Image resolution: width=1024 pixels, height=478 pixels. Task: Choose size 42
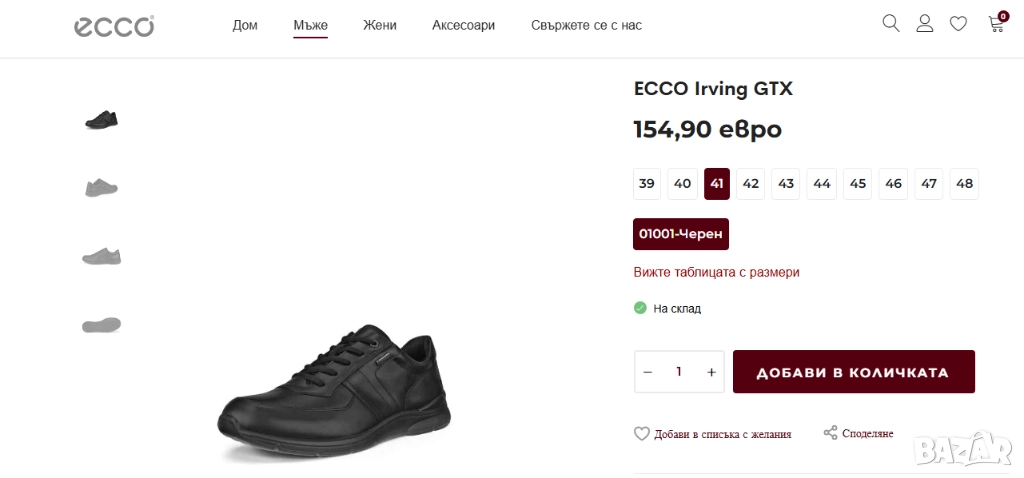pyautogui.click(x=751, y=183)
